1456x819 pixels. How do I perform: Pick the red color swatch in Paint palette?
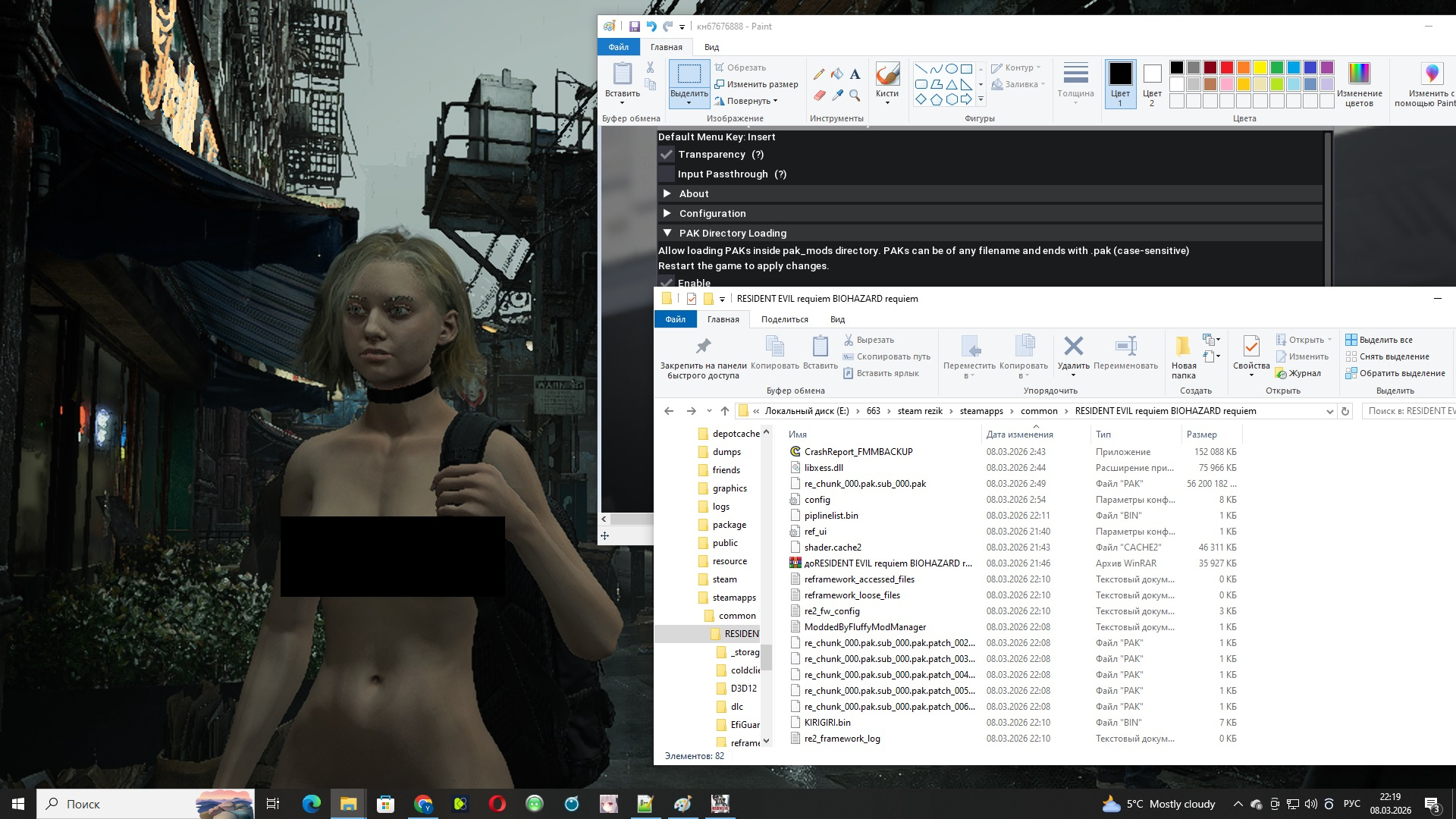click(x=1227, y=67)
